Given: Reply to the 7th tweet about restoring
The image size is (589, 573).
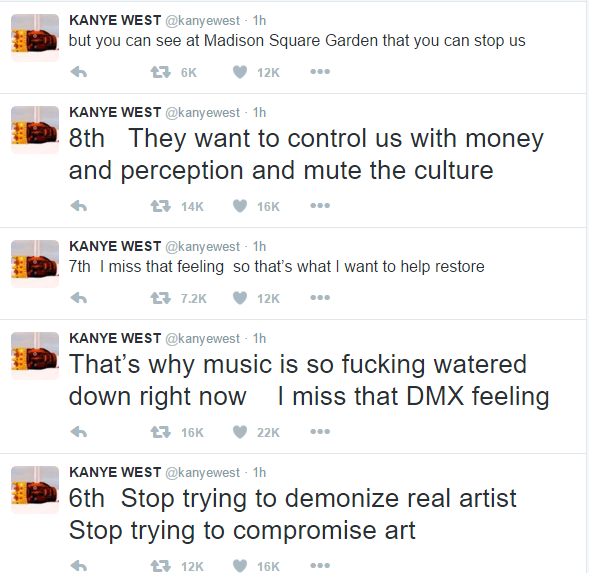Looking at the screenshot, I should [x=79, y=298].
